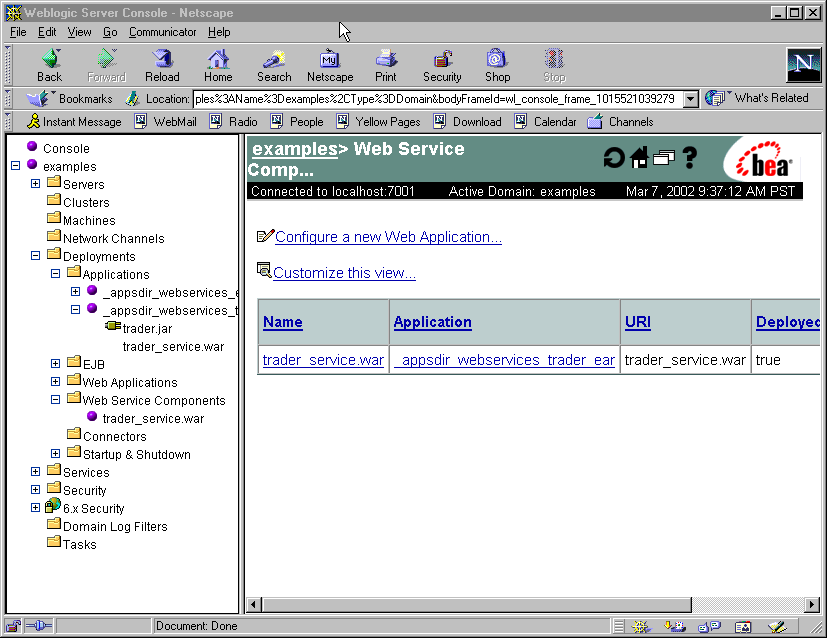Open the Shop toolbar icon
The height and width of the screenshot is (638, 827).
[497, 59]
